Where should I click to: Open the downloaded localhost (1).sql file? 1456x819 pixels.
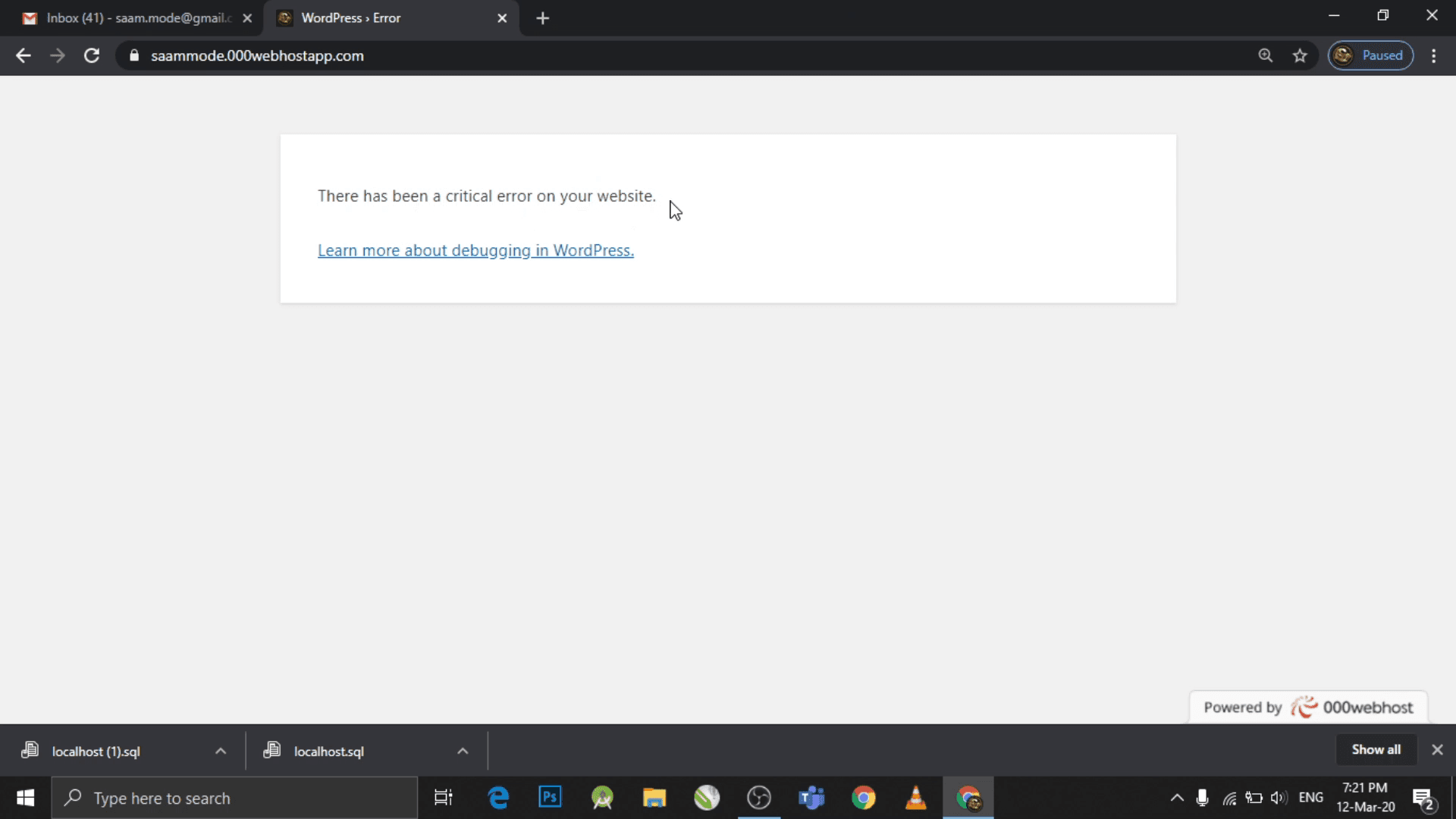[x=96, y=752]
